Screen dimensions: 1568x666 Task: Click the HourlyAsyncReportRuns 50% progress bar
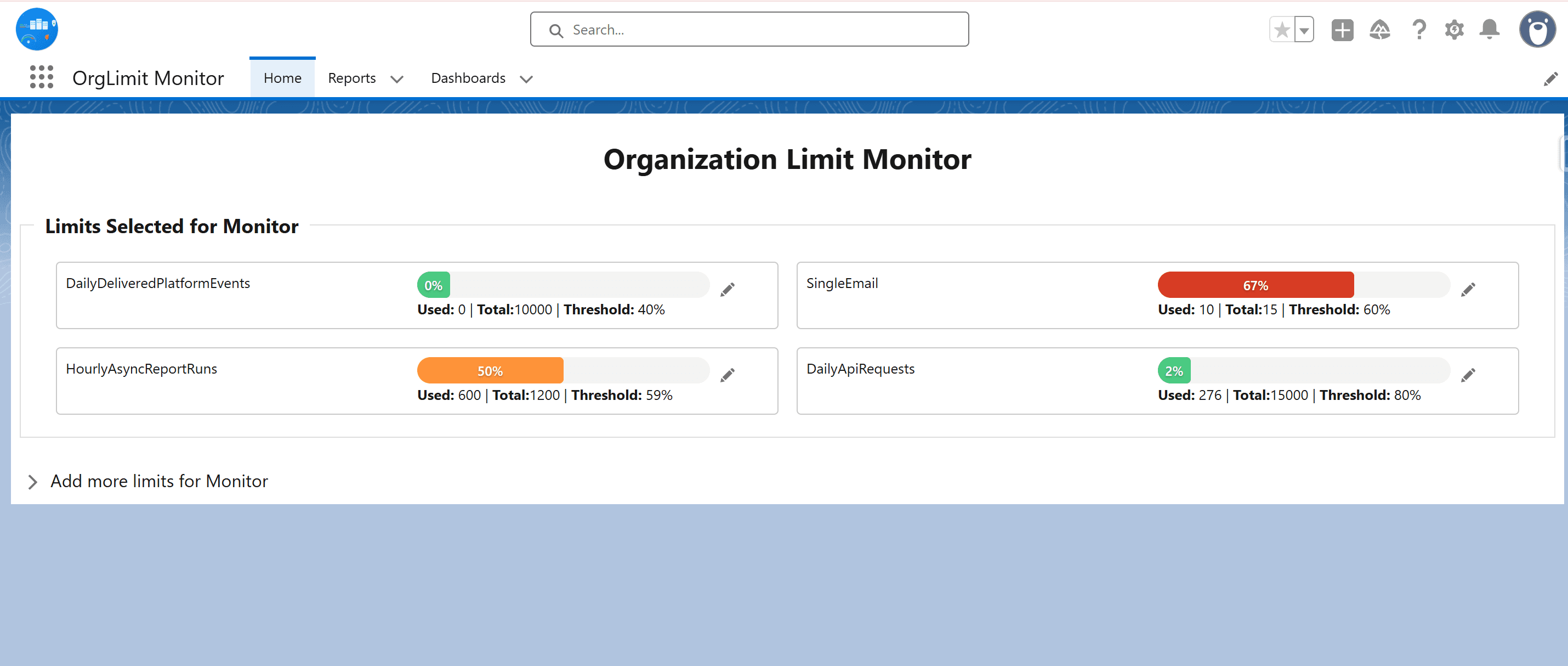tap(563, 370)
